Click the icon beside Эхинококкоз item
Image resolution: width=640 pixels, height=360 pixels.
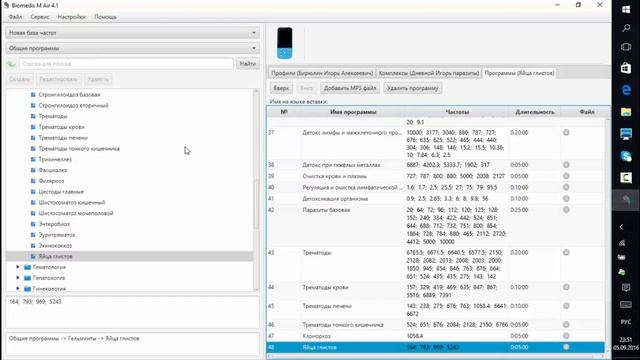pyautogui.click(x=33, y=246)
